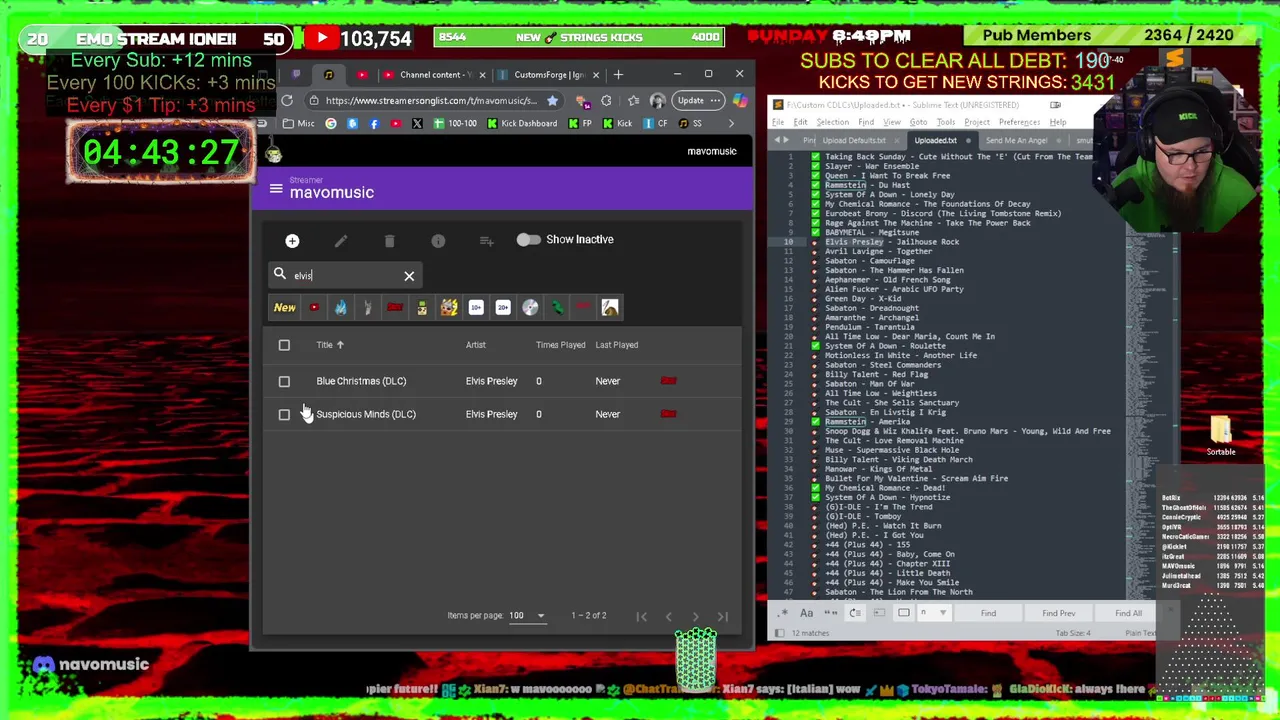This screenshot has height=720, width=1280.
Task: Click the Find All button in Sublime
Action: tap(1128, 613)
